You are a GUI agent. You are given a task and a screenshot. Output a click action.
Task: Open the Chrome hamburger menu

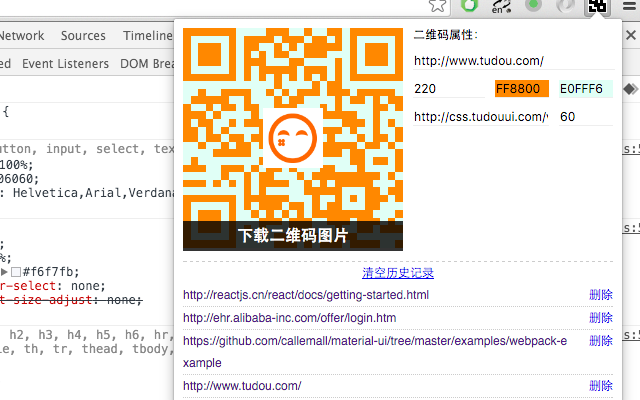pos(629,6)
